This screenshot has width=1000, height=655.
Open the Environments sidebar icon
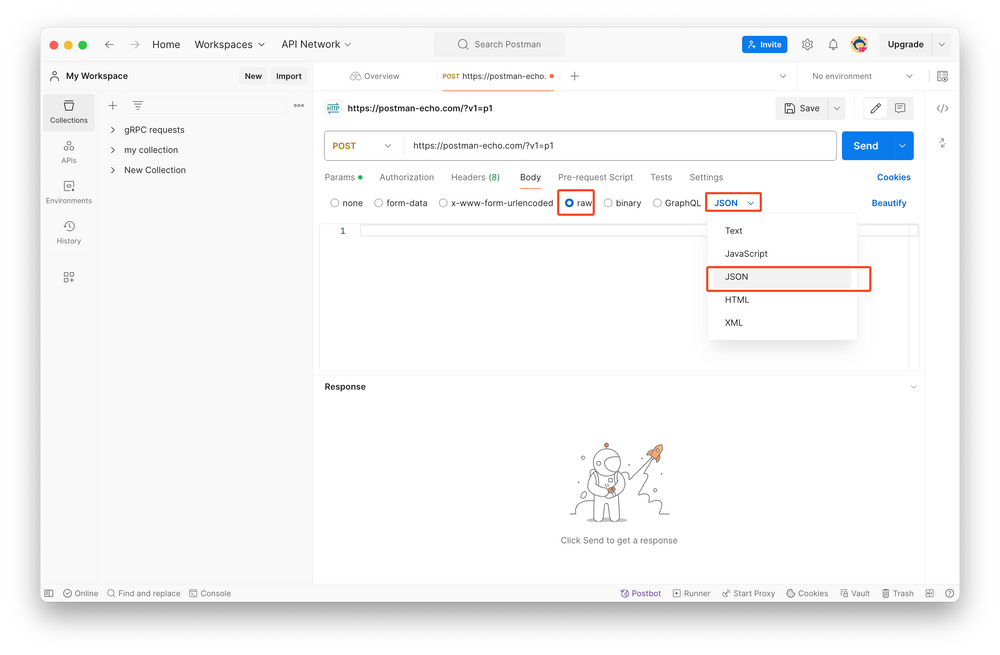click(x=69, y=192)
